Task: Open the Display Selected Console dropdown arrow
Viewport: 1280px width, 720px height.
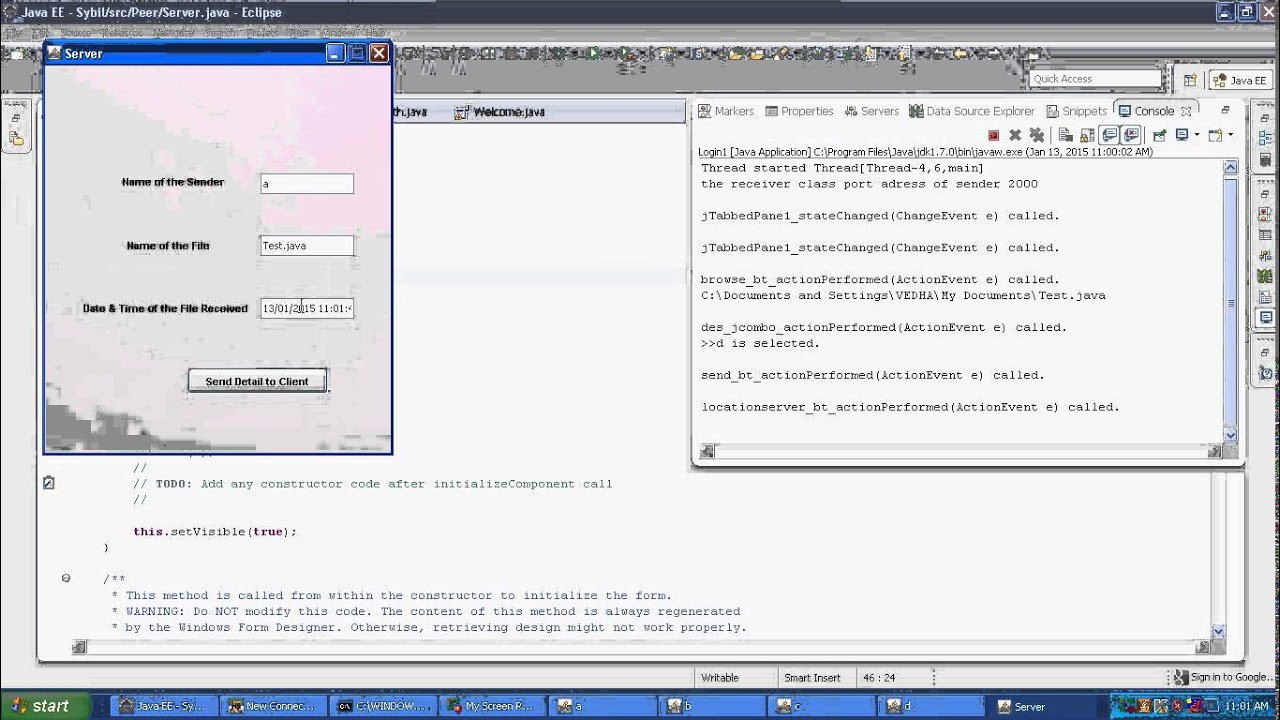Action: (x=1196, y=135)
